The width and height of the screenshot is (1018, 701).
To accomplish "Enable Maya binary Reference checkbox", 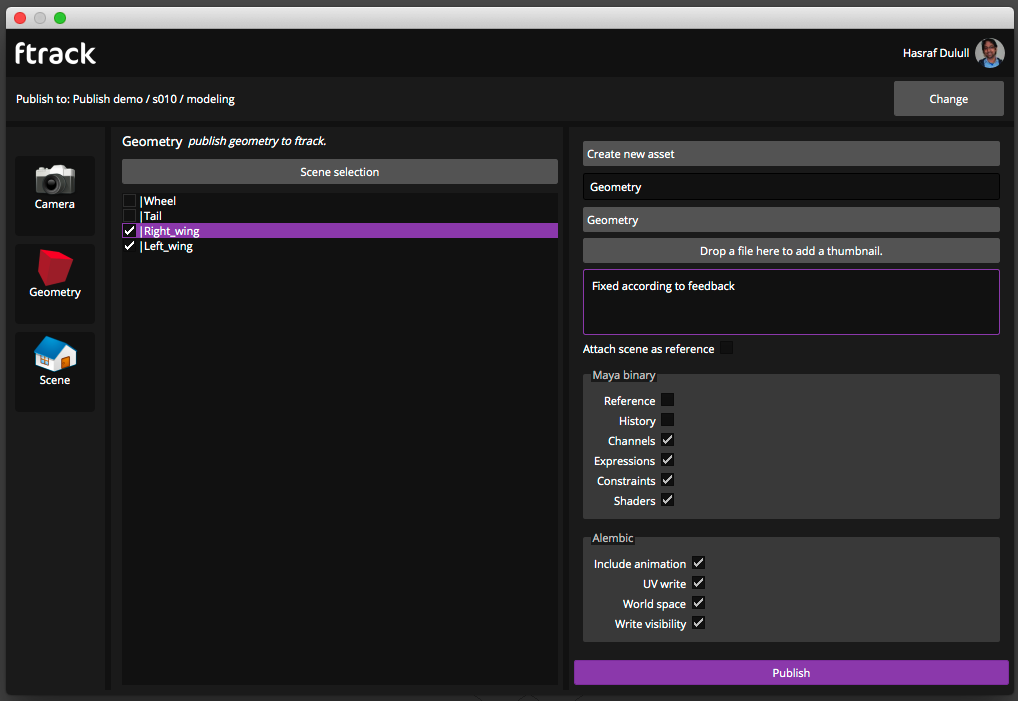I will coord(667,400).
